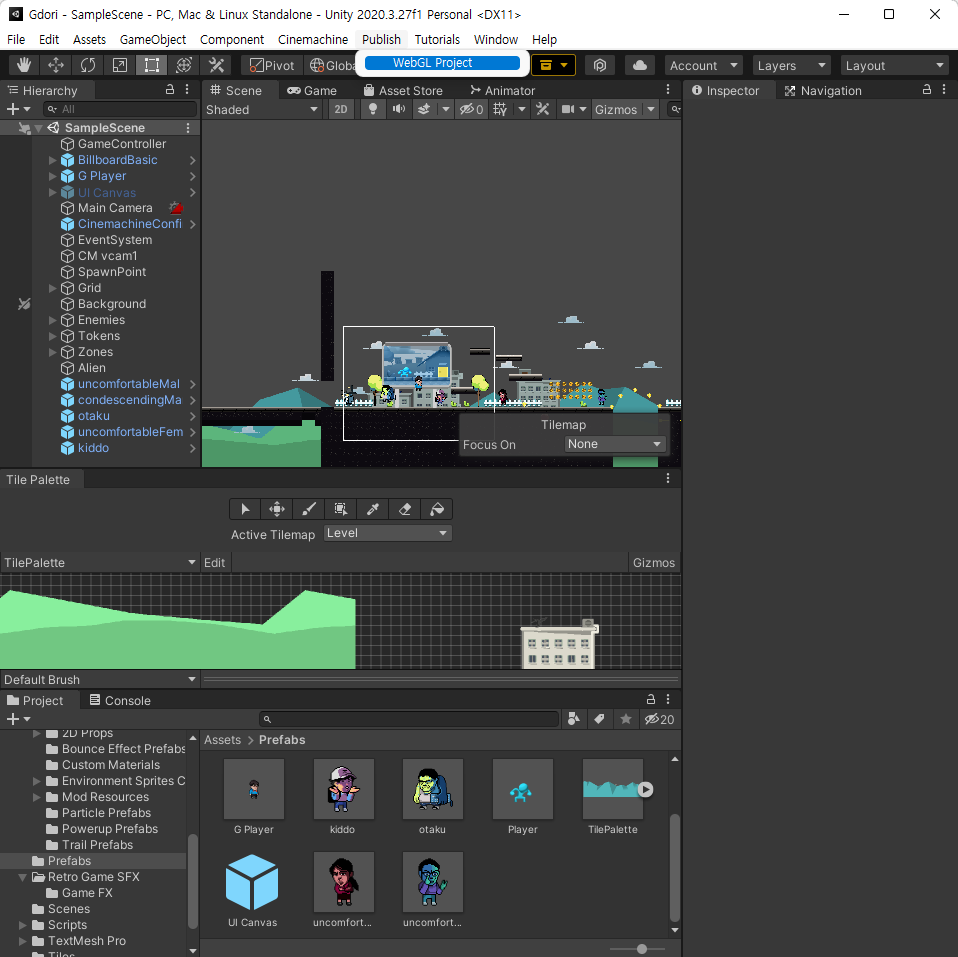Select the eyedropper picker tool in Tile Palette

373,509
